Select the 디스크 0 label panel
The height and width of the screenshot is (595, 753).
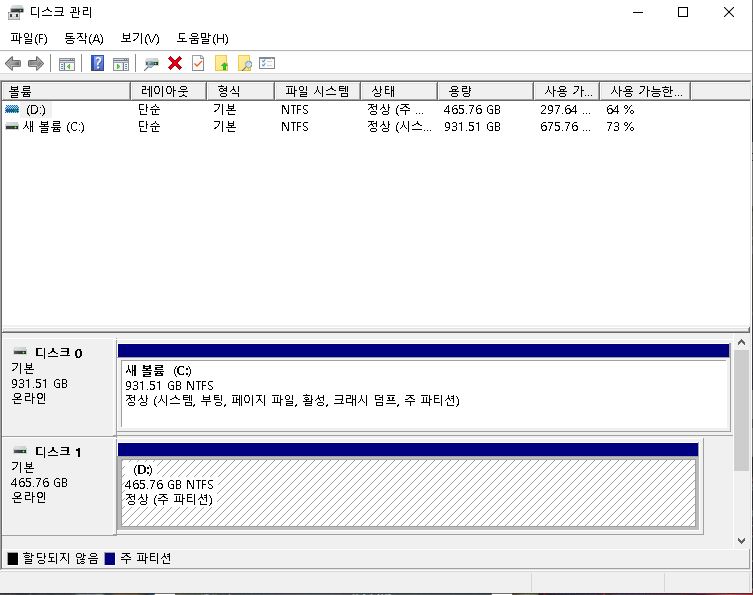pos(59,387)
